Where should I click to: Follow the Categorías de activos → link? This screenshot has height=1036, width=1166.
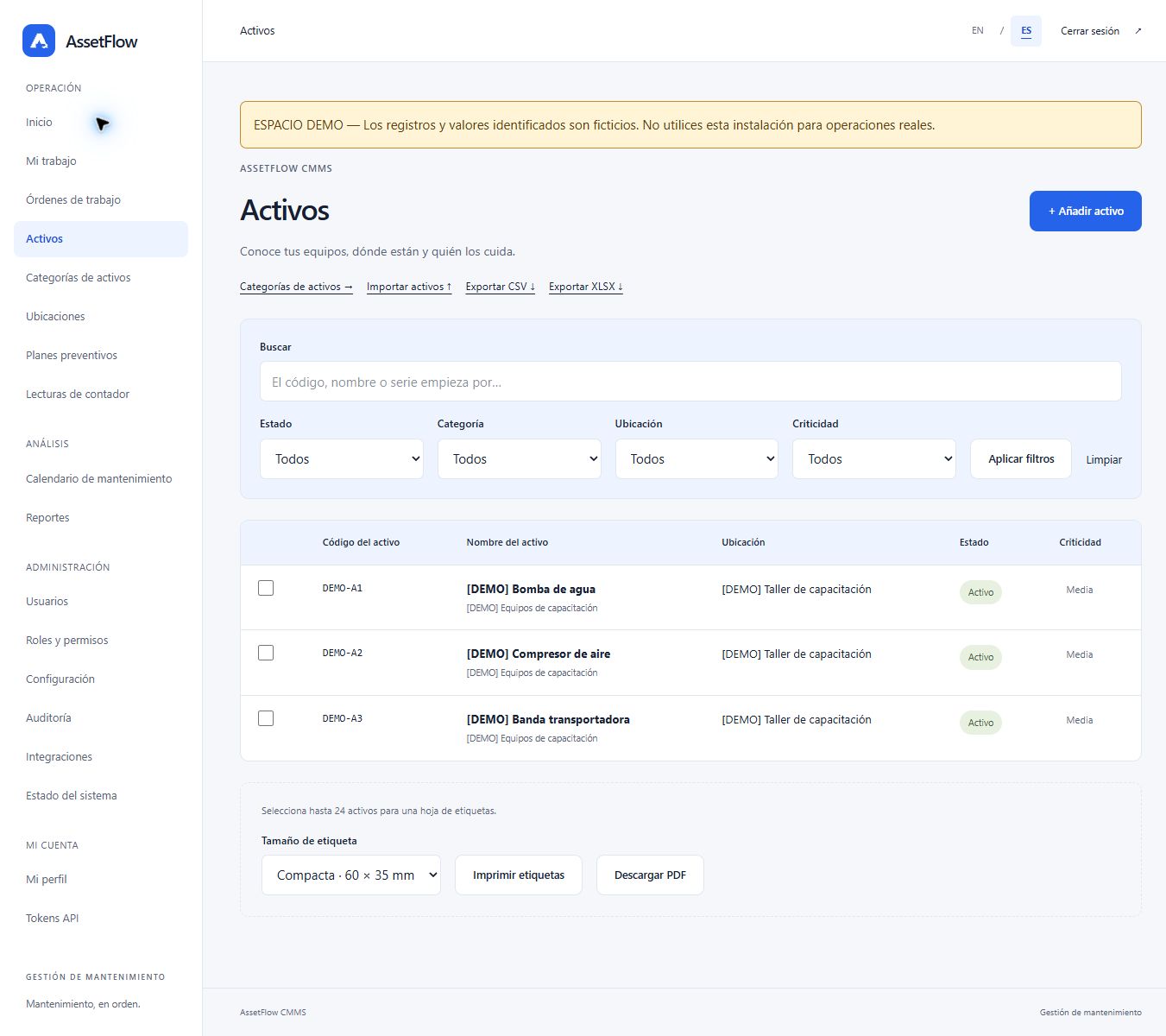click(296, 287)
